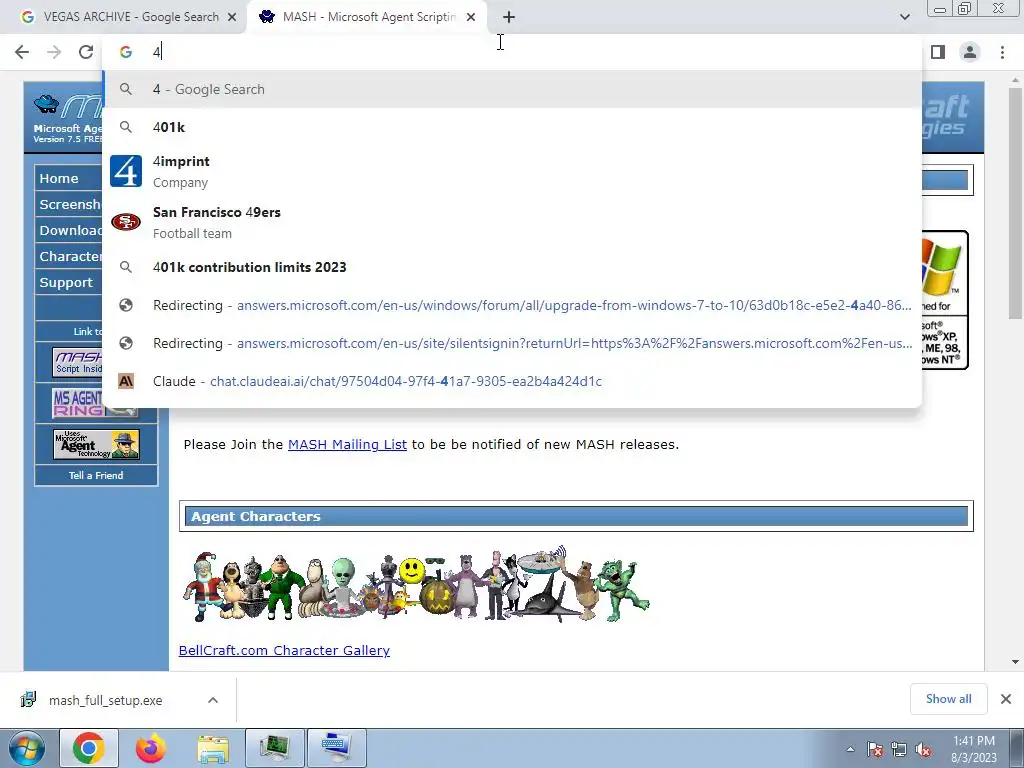Open the taskbar clock showing 1:41 PM
The height and width of the screenshot is (768, 1024).
click(x=973, y=749)
